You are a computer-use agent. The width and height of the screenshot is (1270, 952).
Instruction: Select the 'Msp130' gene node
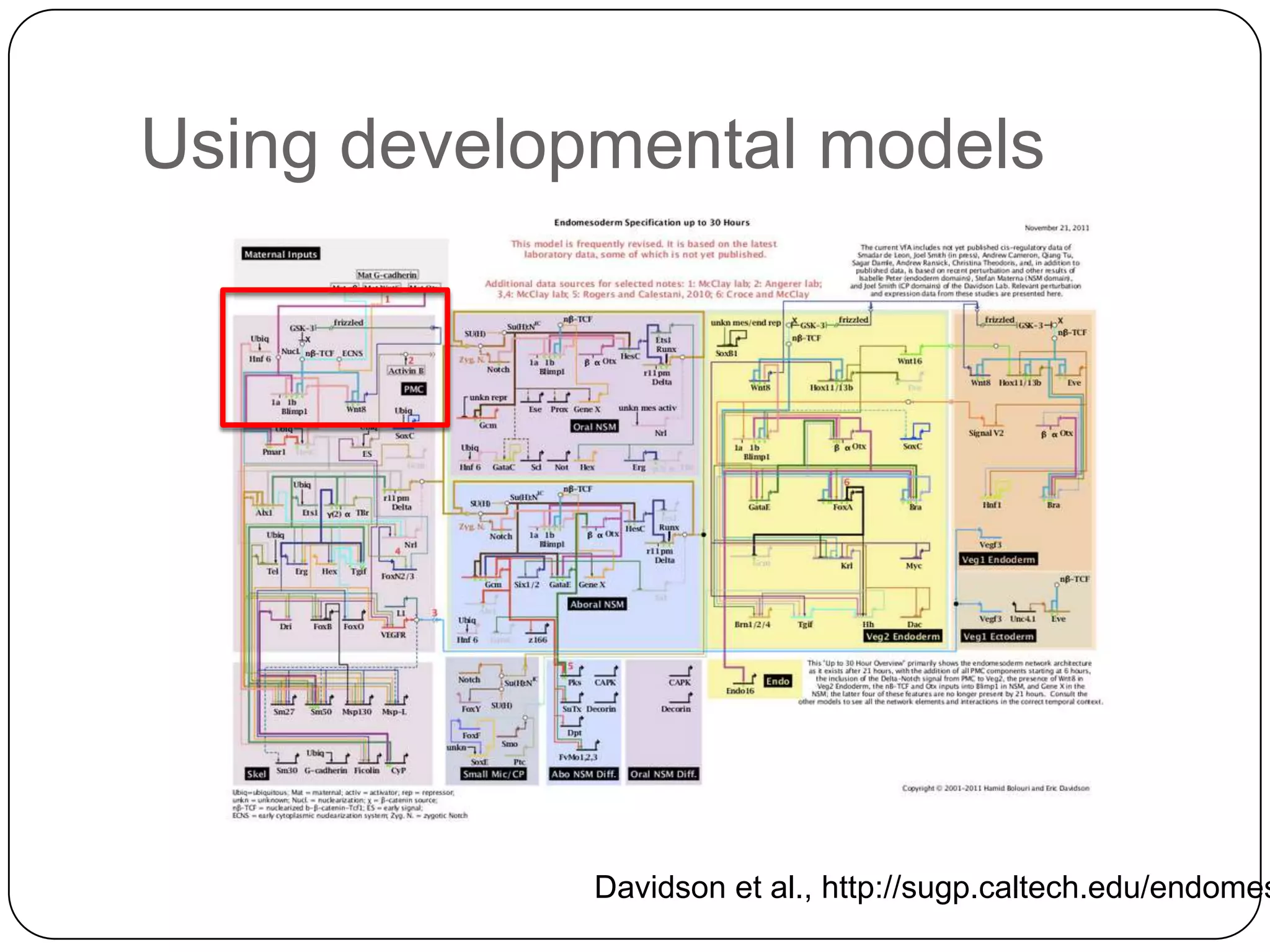pos(357,712)
